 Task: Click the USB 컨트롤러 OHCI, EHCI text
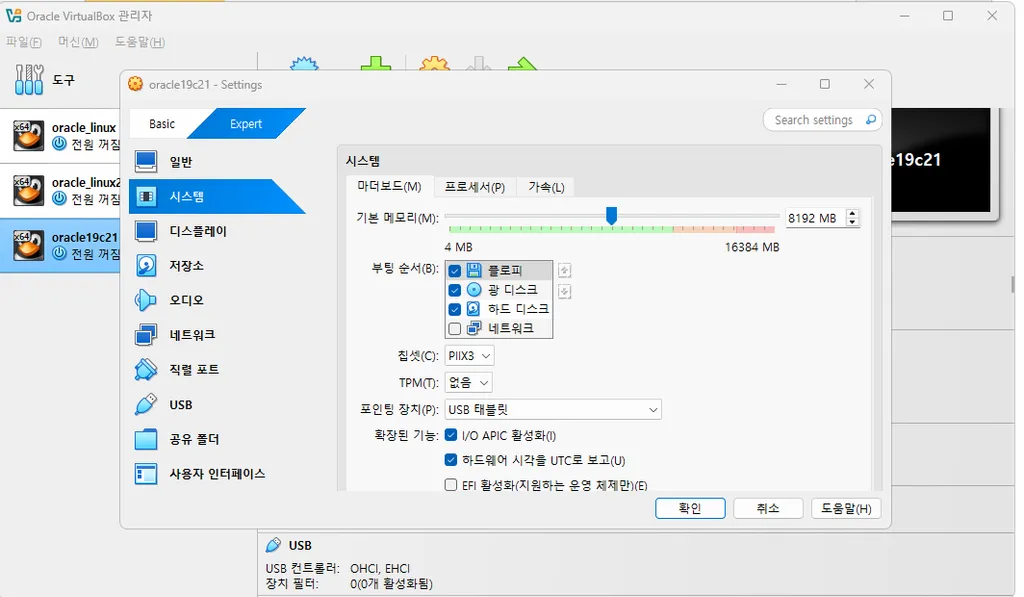338,568
